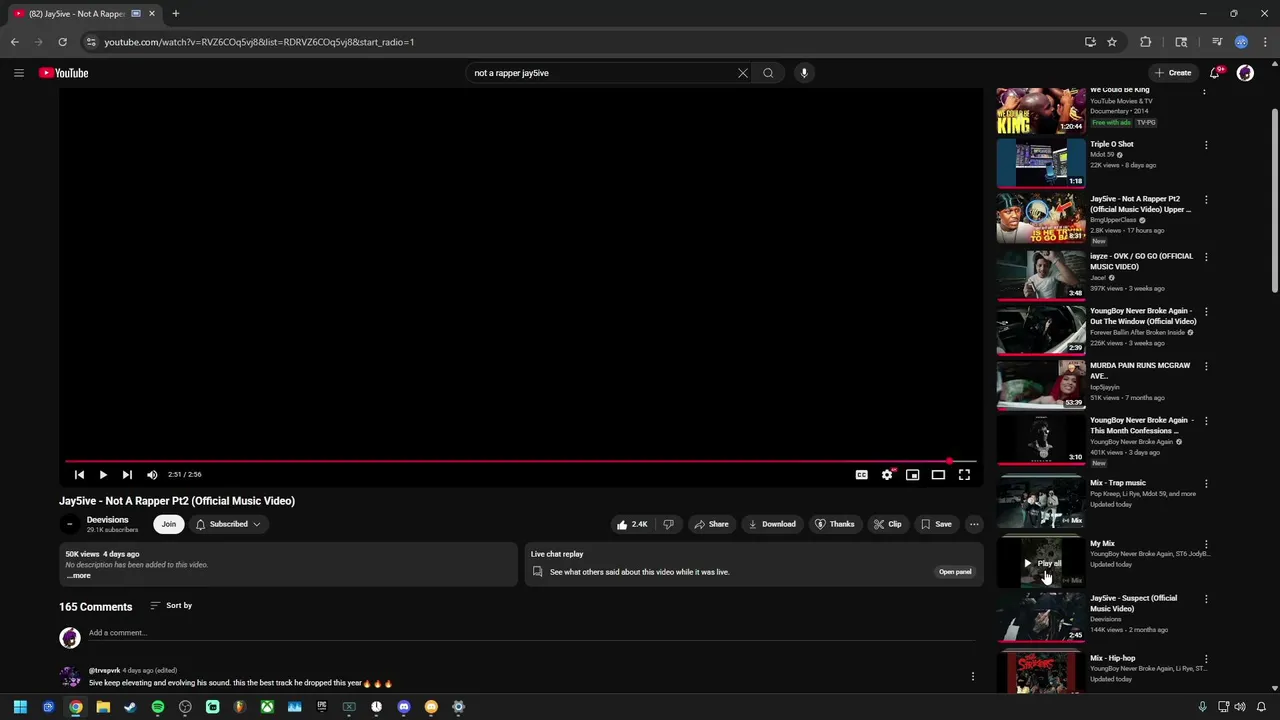Open the Subscribed notification dropdown
This screenshot has width=1280, height=720.
point(228,524)
